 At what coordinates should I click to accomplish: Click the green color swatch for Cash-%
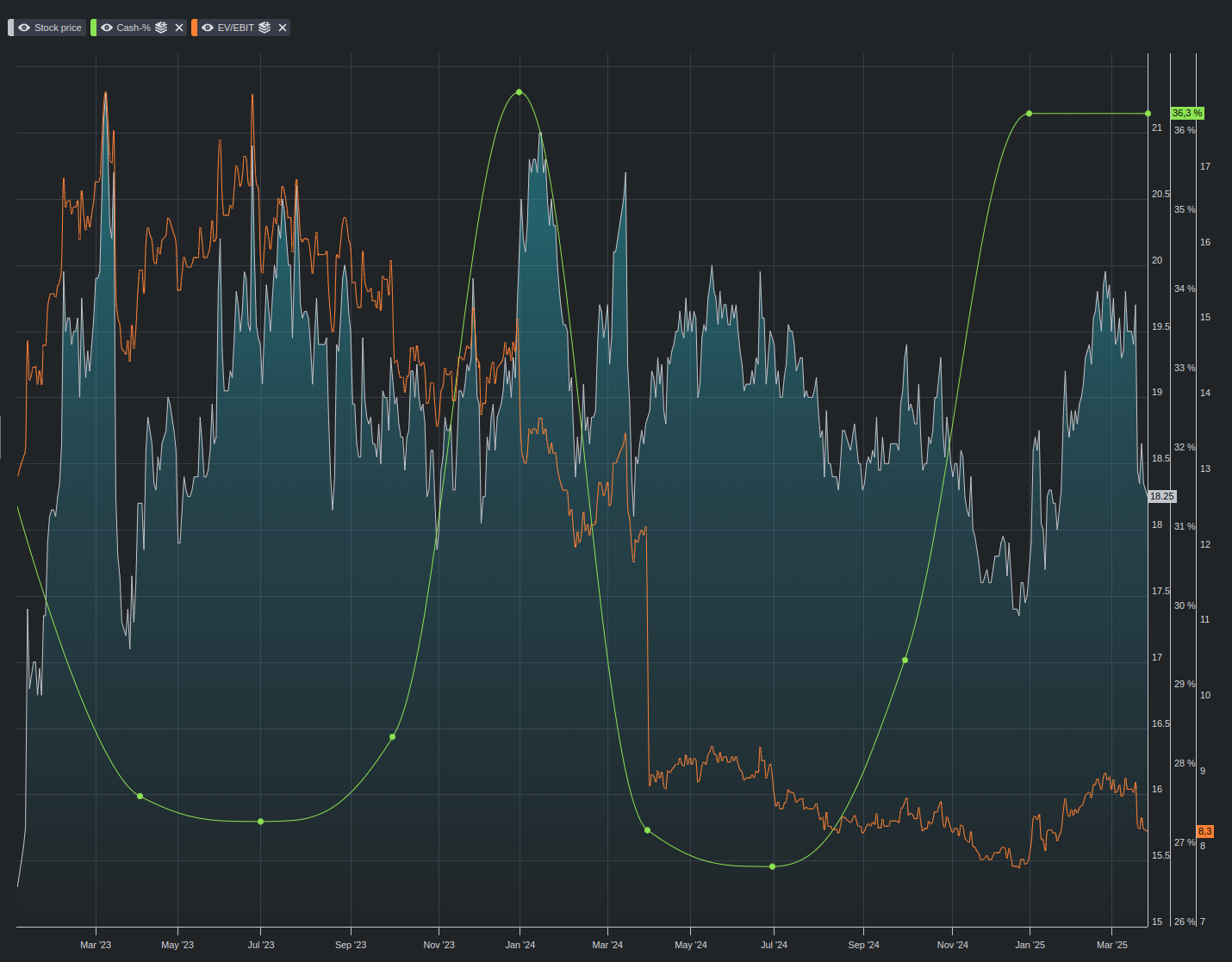pos(94,28)
